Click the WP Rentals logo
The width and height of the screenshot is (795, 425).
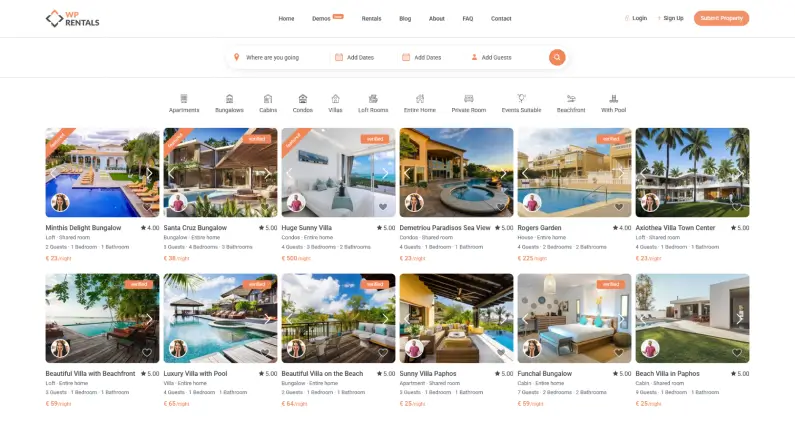point(73,18)
